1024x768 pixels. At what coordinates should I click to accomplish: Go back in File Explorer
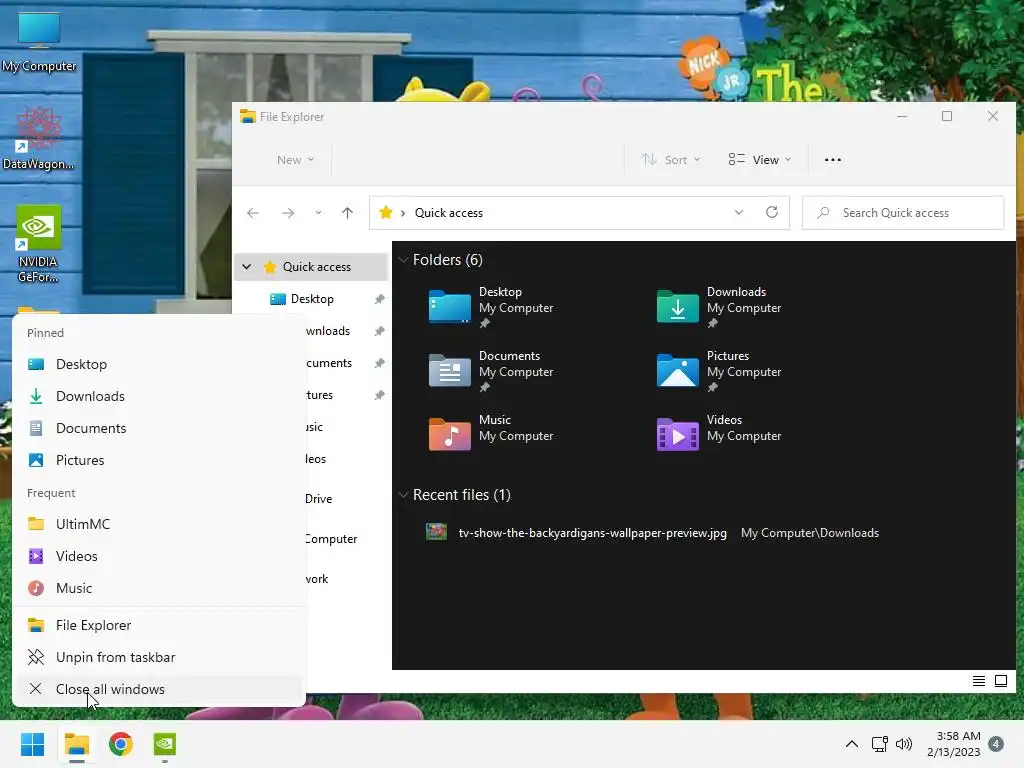(253, 213)
